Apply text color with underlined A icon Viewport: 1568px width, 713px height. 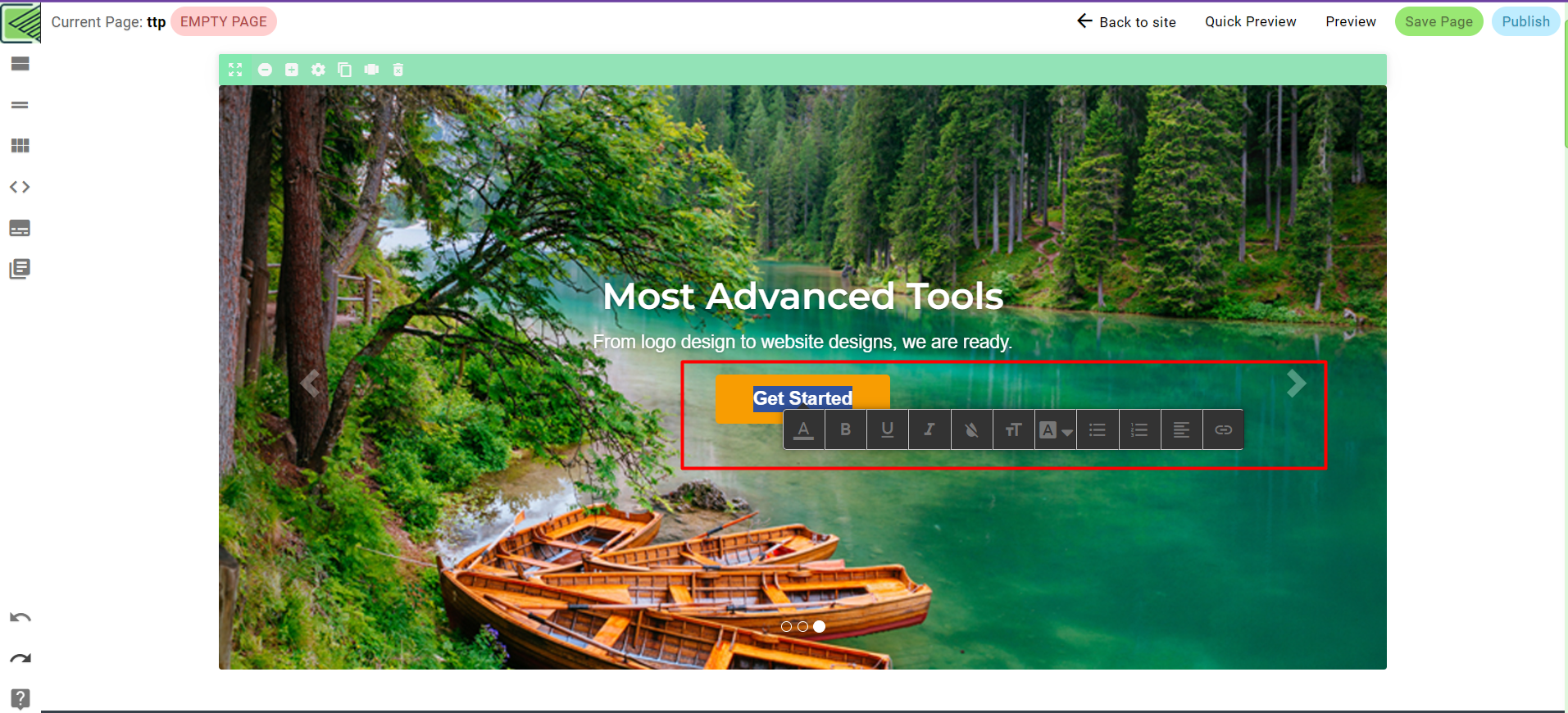(x=804, y=429)
